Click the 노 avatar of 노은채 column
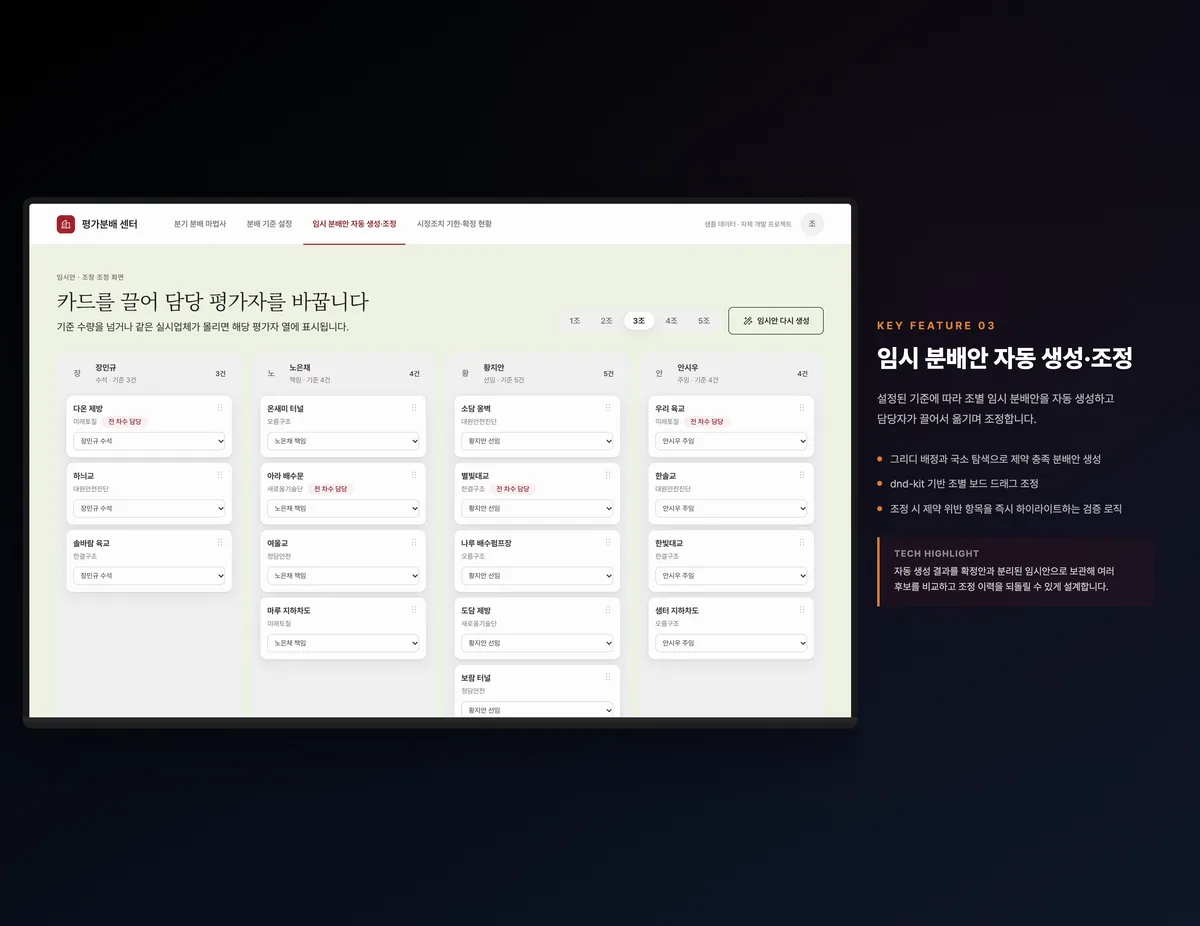This screenshot has width=1200, height=926. (x=271, y=373)
